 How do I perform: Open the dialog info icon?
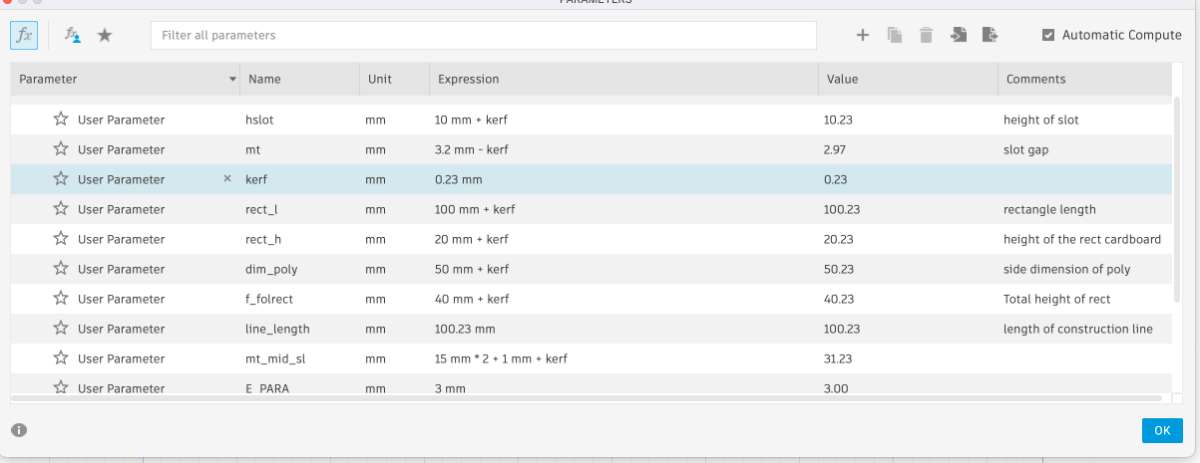[19, 430]
